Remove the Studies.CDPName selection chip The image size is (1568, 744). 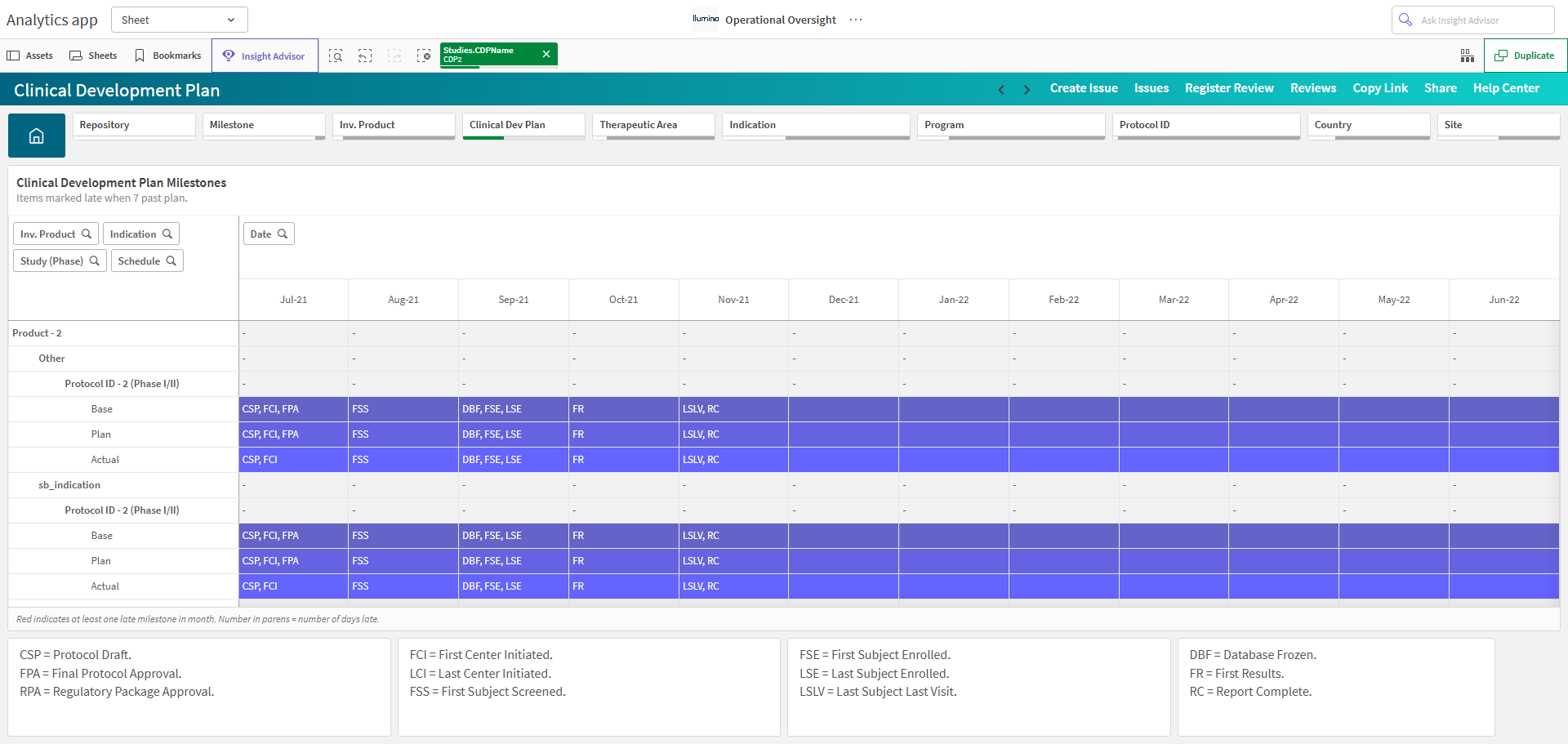[x=546, y=54]
